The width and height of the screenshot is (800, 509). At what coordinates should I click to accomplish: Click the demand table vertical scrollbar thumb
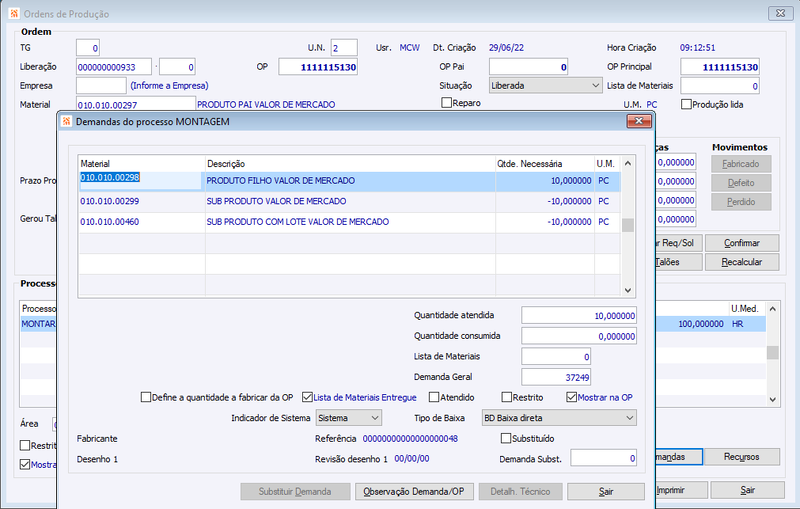point(628,225)
